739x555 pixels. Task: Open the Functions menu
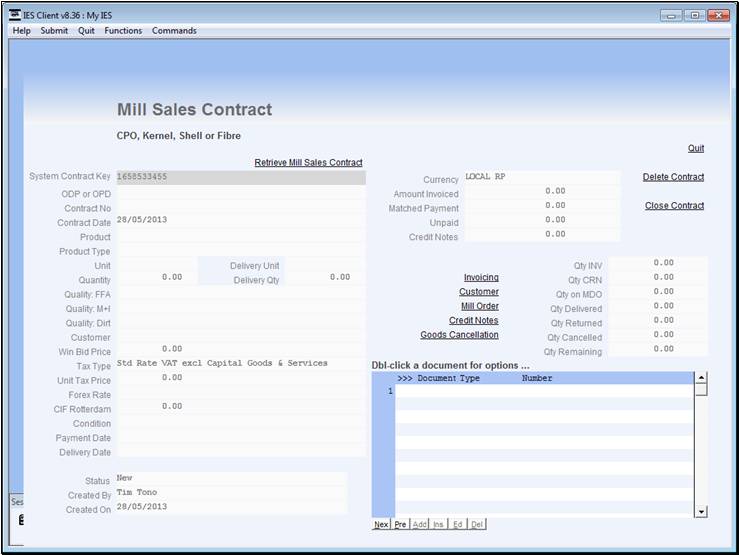[x=123, y=31]
